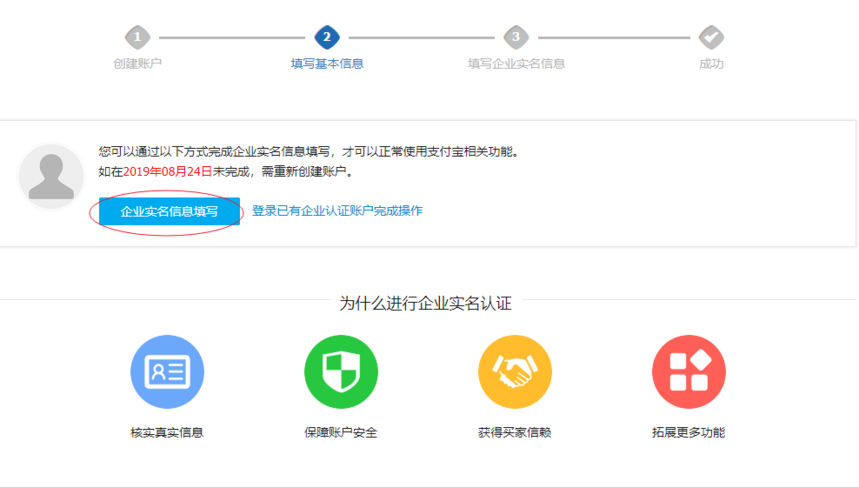Open the 登录已有企业认证账户完成操作 link

pyautogui.click(x=337, y=211)
